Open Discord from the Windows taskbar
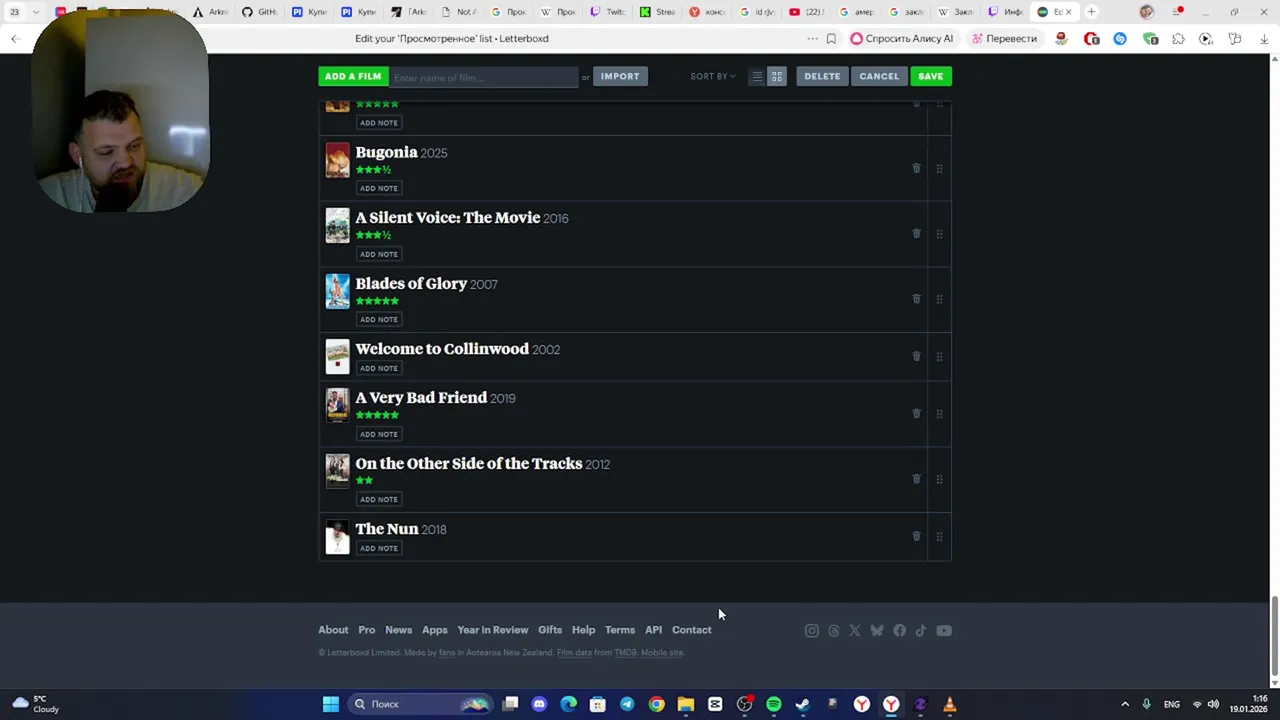 (539, 704)
